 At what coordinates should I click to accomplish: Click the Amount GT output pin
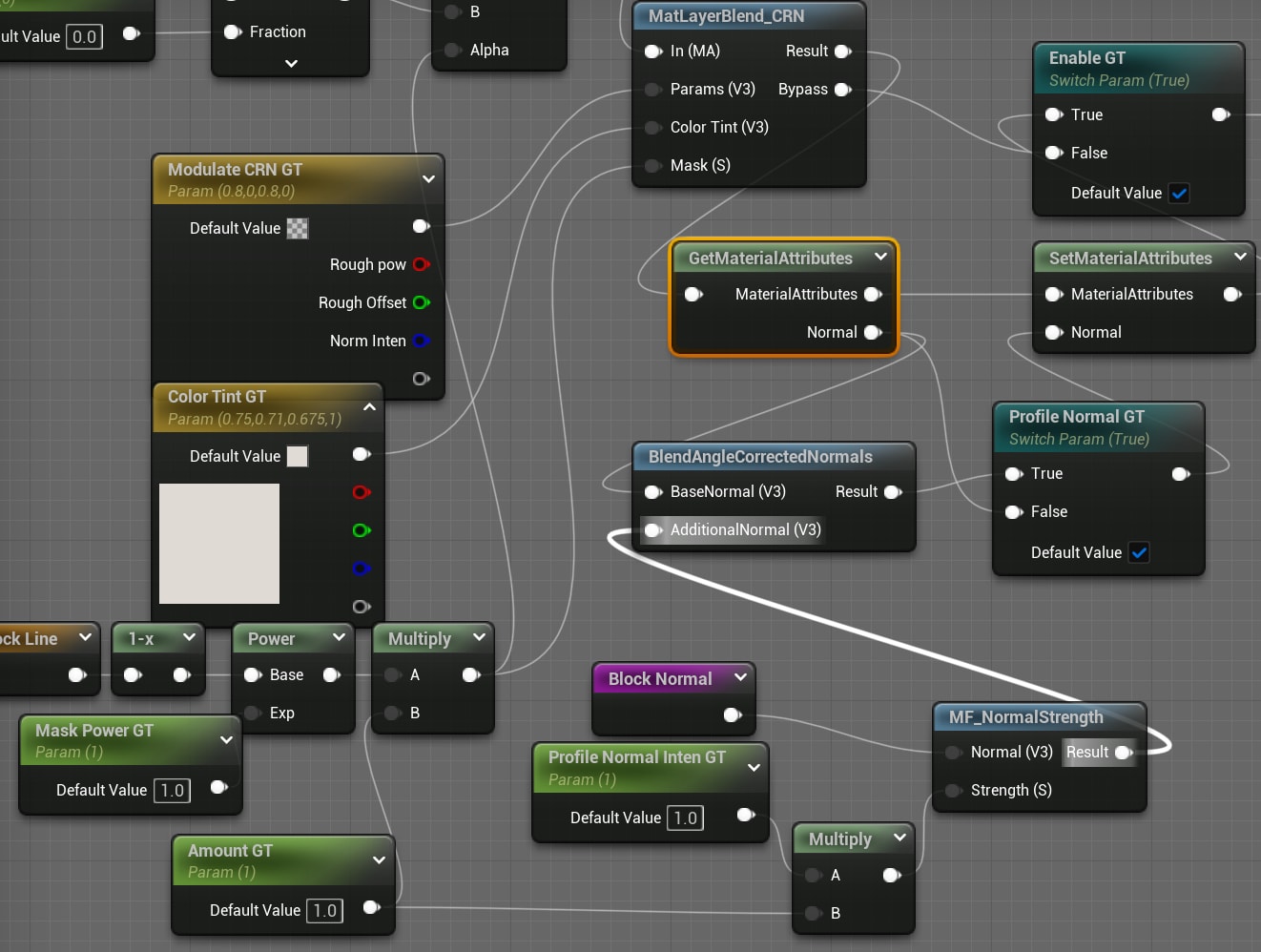372,907
